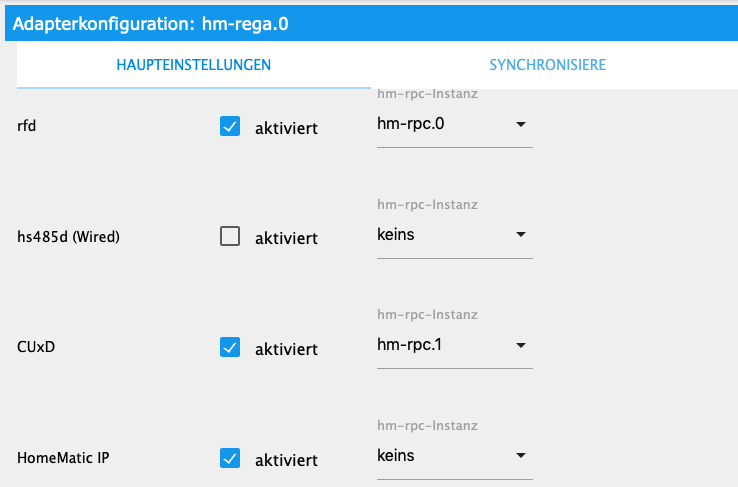
Task: Untick the HomeMatic IP checkbox
Action: click(x=230, y=459)
